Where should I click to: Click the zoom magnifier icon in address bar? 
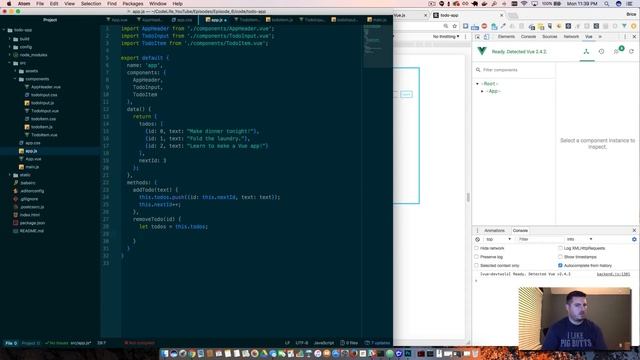pyautogui.click(x=446, y=26)
